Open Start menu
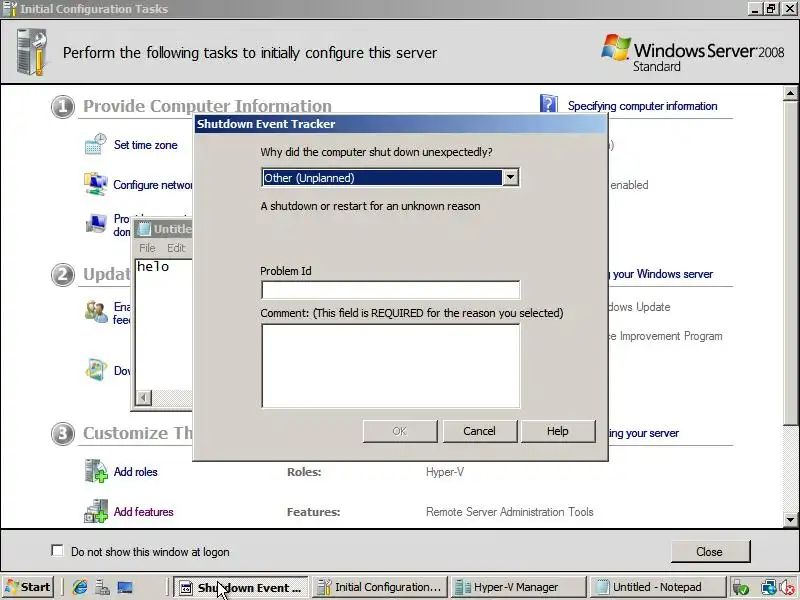 click(x=29, y=587)
